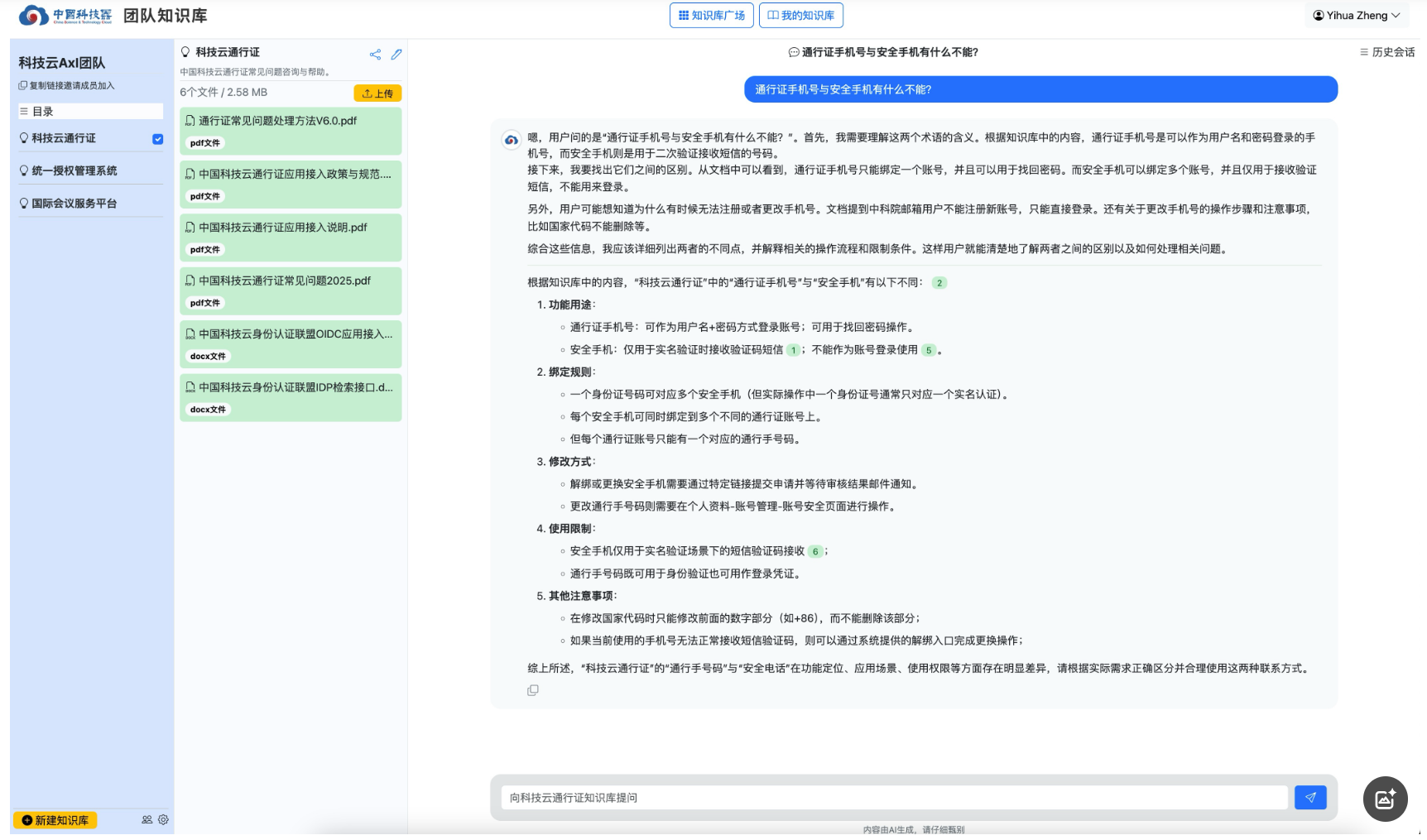Click the 目录 list header
The image size is (1427, 840).
coord(90,111)
